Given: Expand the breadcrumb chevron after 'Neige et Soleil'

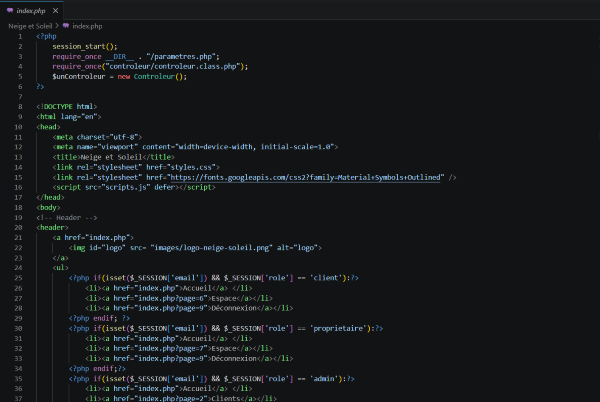Looking at the screenshot, I should click(x=57, y=26).
